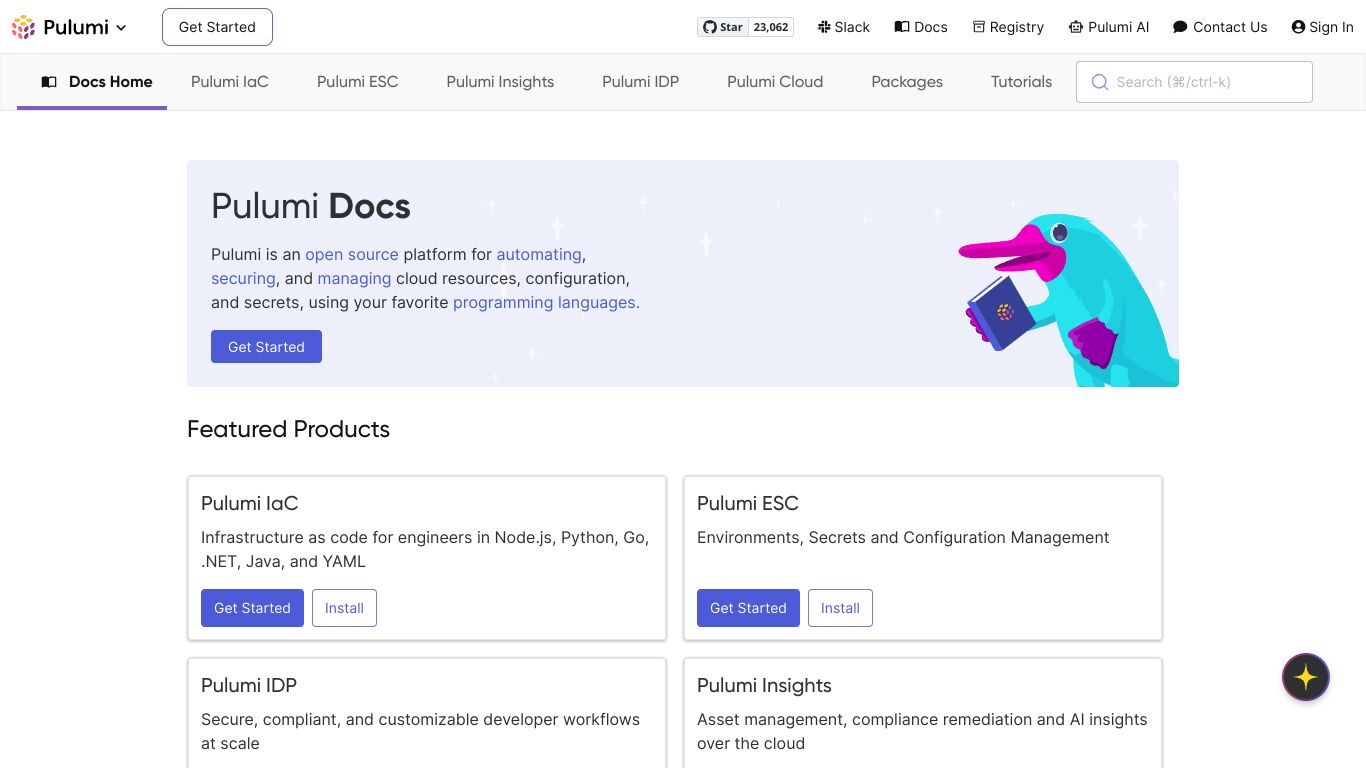The image size is (1366, 768).
Task: Switch to the Pulumi Cloud tab
Action: click(x=775, y=82)
